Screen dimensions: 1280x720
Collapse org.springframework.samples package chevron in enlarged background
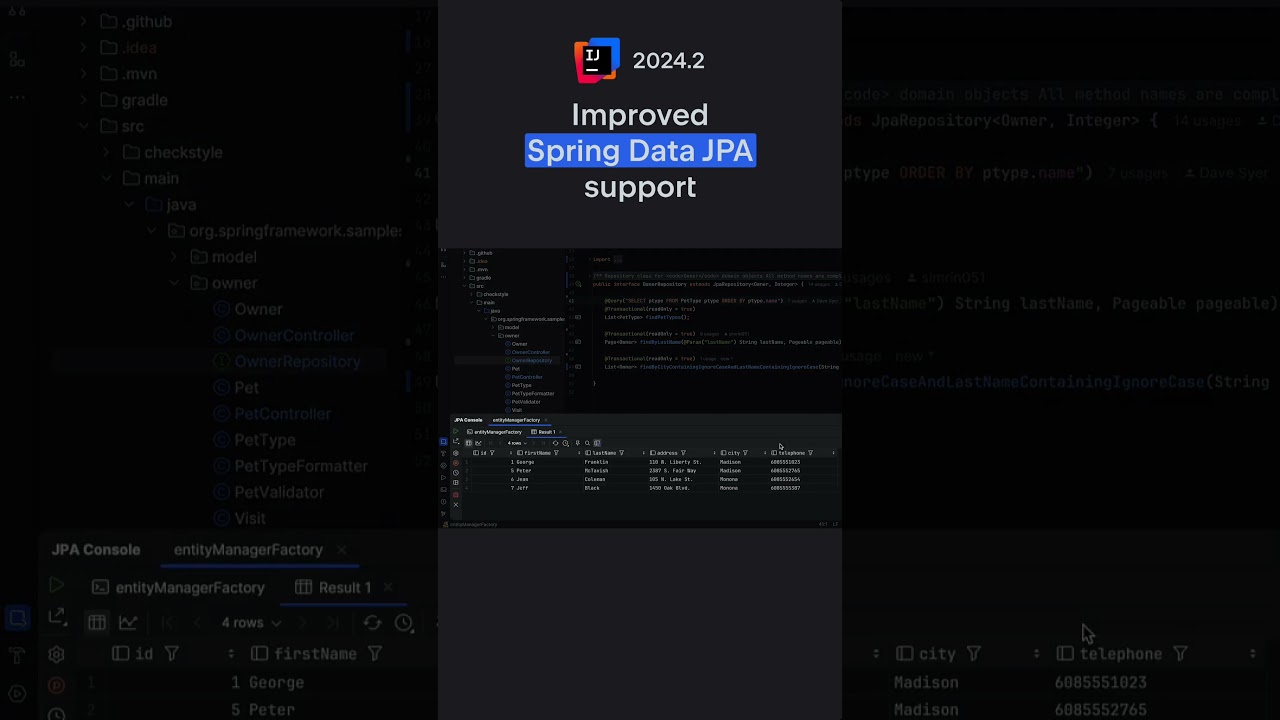(152, 231)
